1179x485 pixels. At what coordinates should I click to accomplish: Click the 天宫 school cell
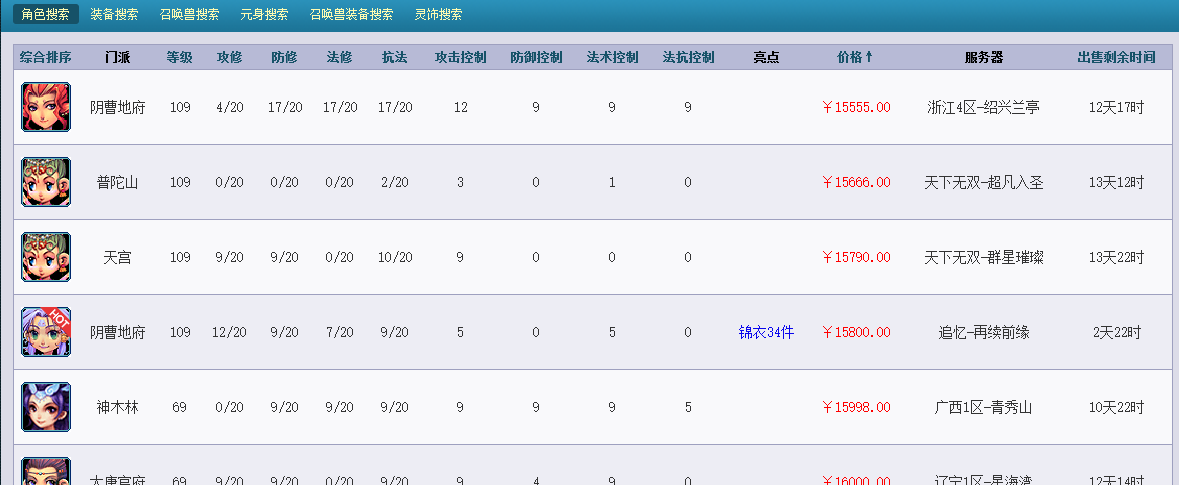[x=117, y=258]
